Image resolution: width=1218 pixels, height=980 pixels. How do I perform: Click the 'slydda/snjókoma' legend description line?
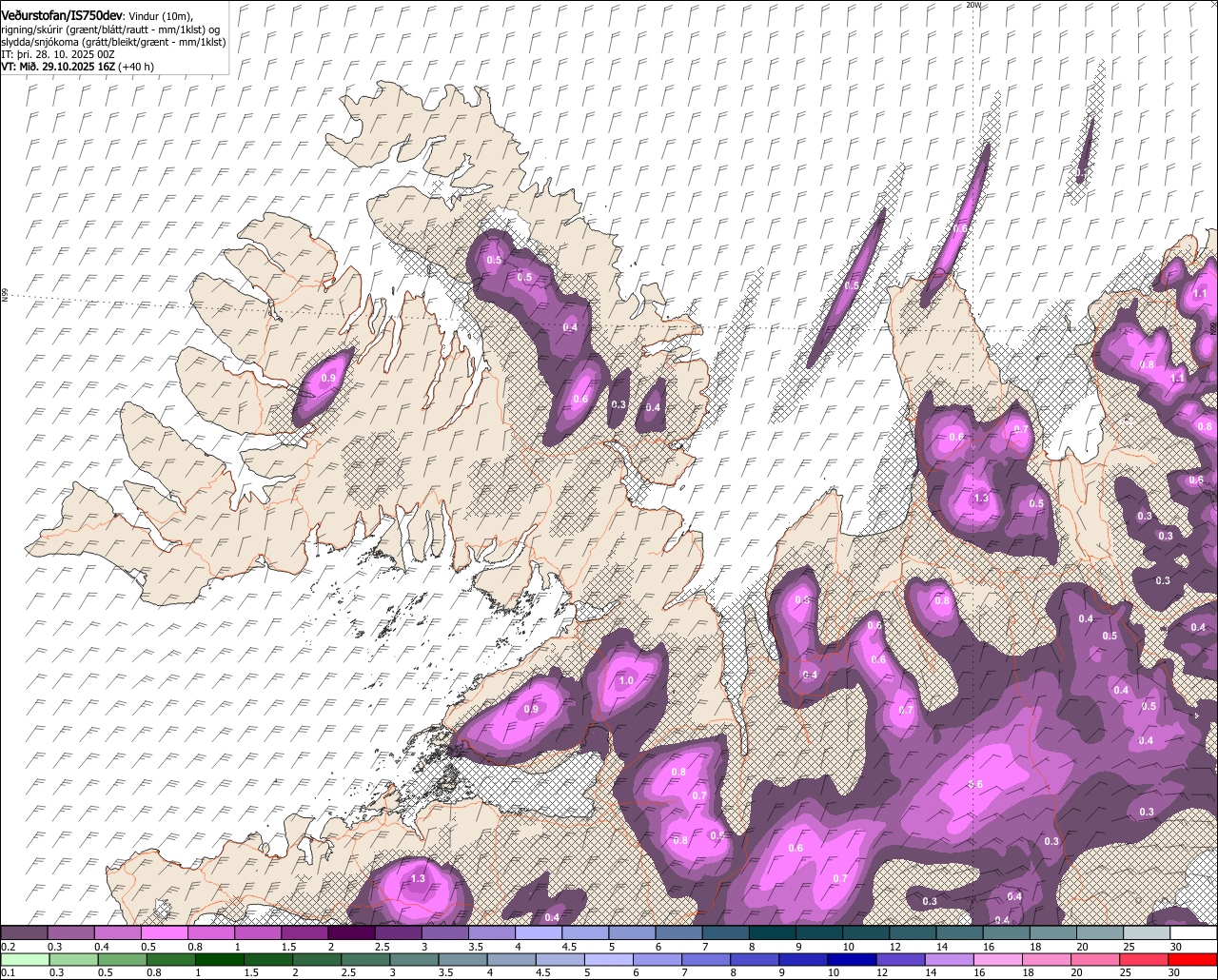113,42
